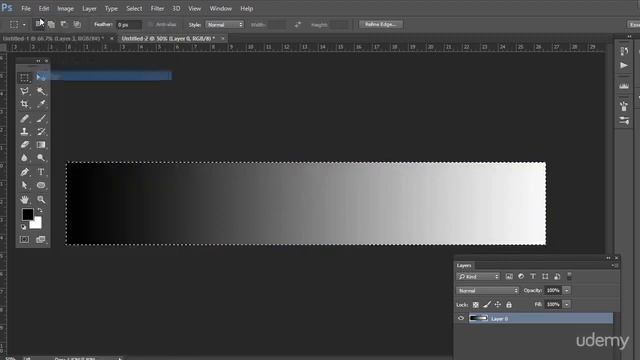Select the Path Selection tool
Viewport: 640px width, 360px height.
point(24,185)
